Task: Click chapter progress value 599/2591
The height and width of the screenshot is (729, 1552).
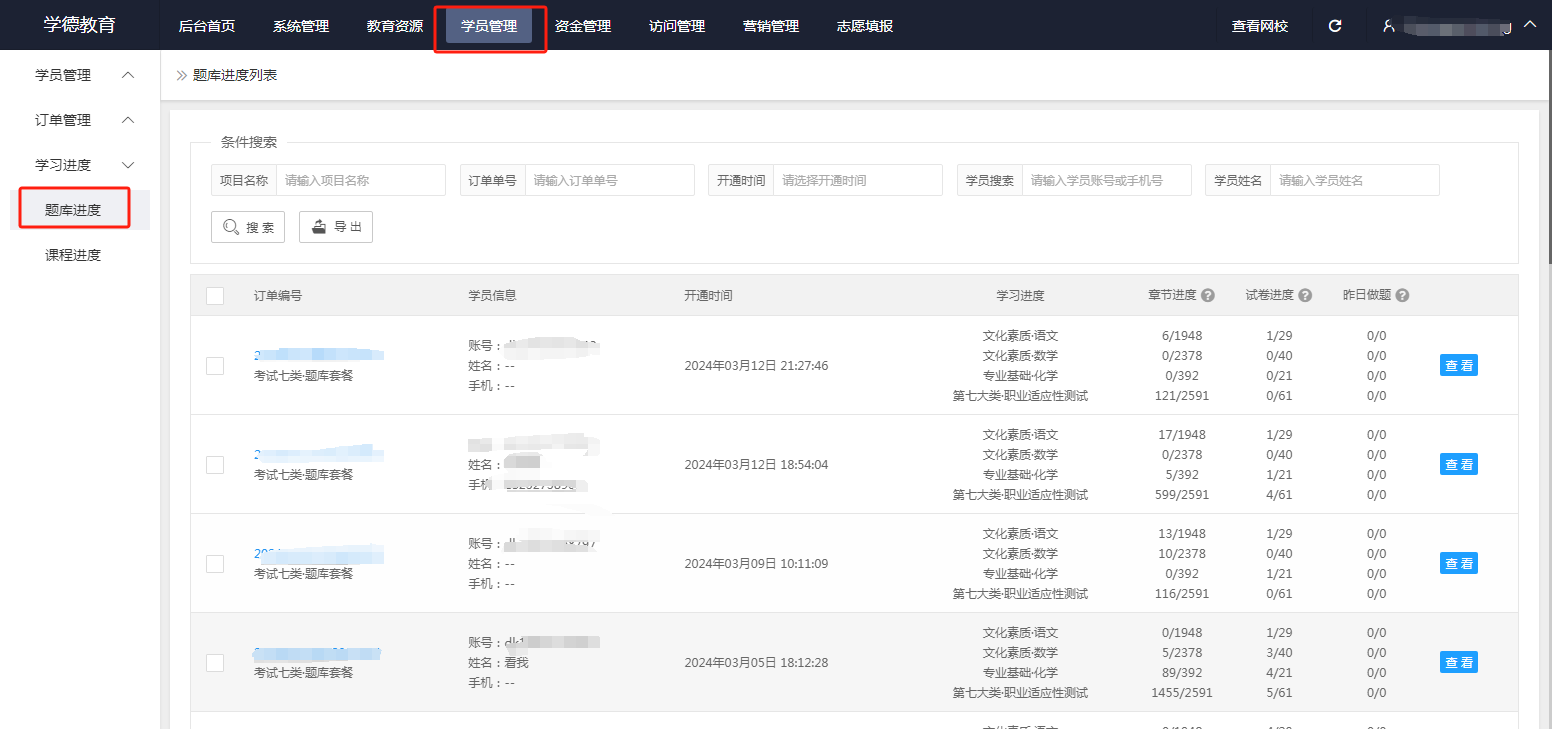Action: [1180, 495]
